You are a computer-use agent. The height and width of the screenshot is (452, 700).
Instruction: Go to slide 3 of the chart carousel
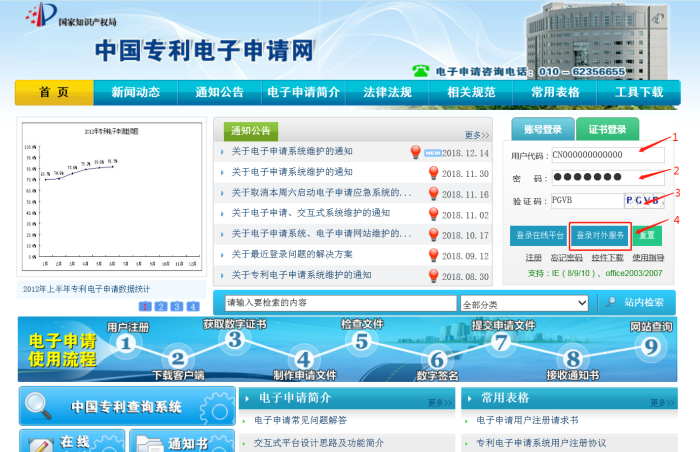click(x=177, y=306)
